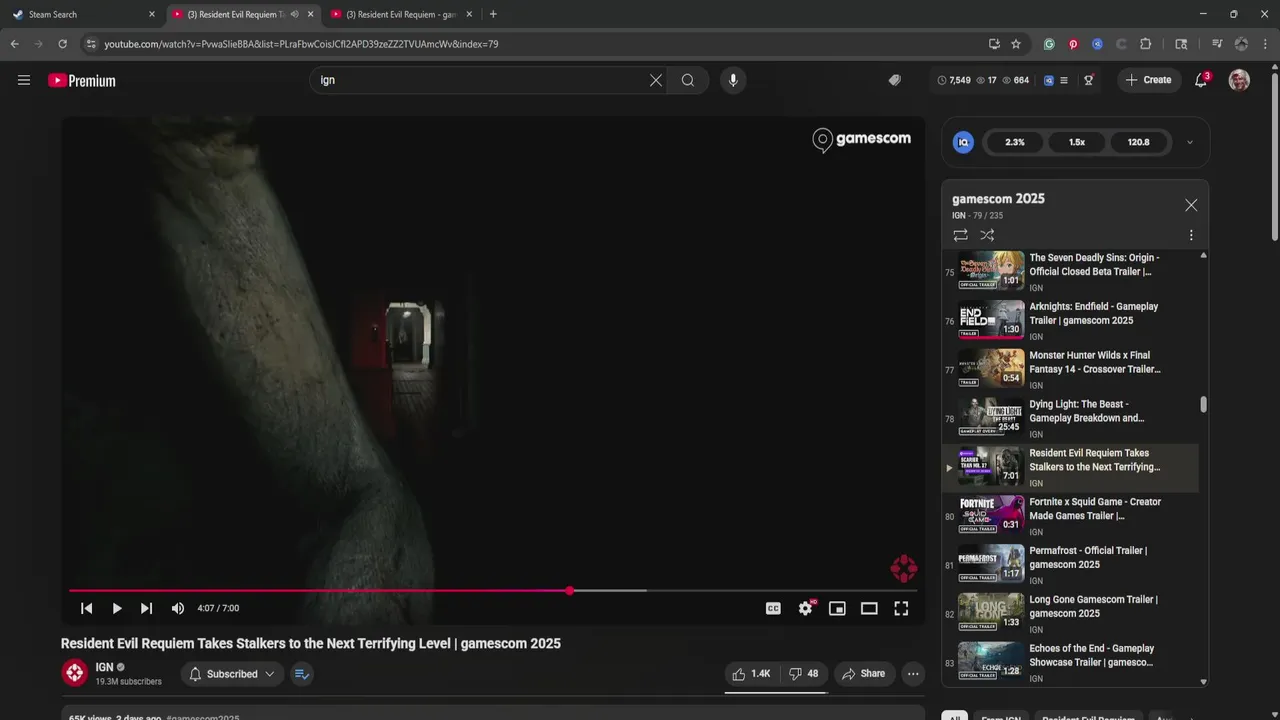Dislike the video showing 48
This screenshot has width=1280, height=720.
(x=804, y=674)
